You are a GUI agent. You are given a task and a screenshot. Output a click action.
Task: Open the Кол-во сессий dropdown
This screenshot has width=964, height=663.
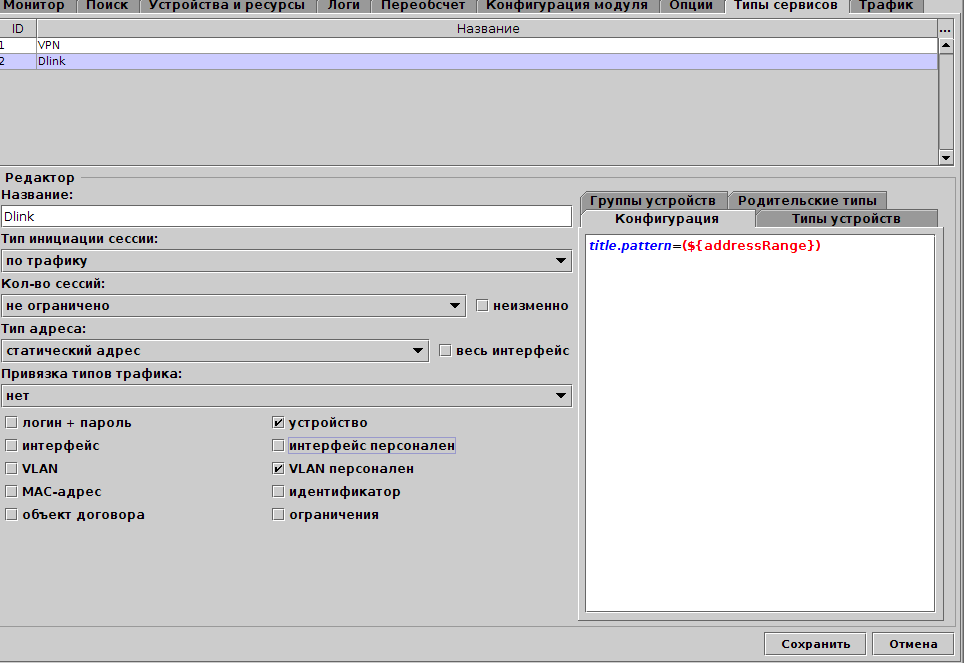[456, 305]
